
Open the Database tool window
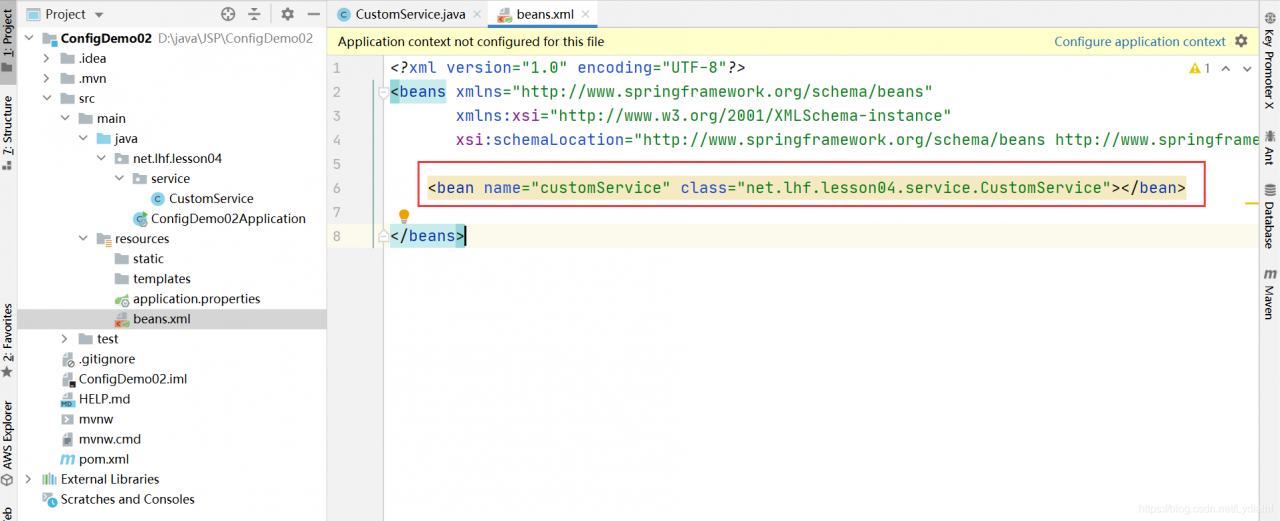click(1270, 216)
